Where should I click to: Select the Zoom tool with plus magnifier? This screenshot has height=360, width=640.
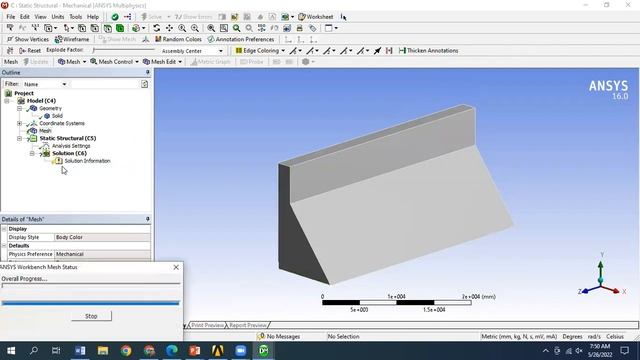click(x=182, y=28)
